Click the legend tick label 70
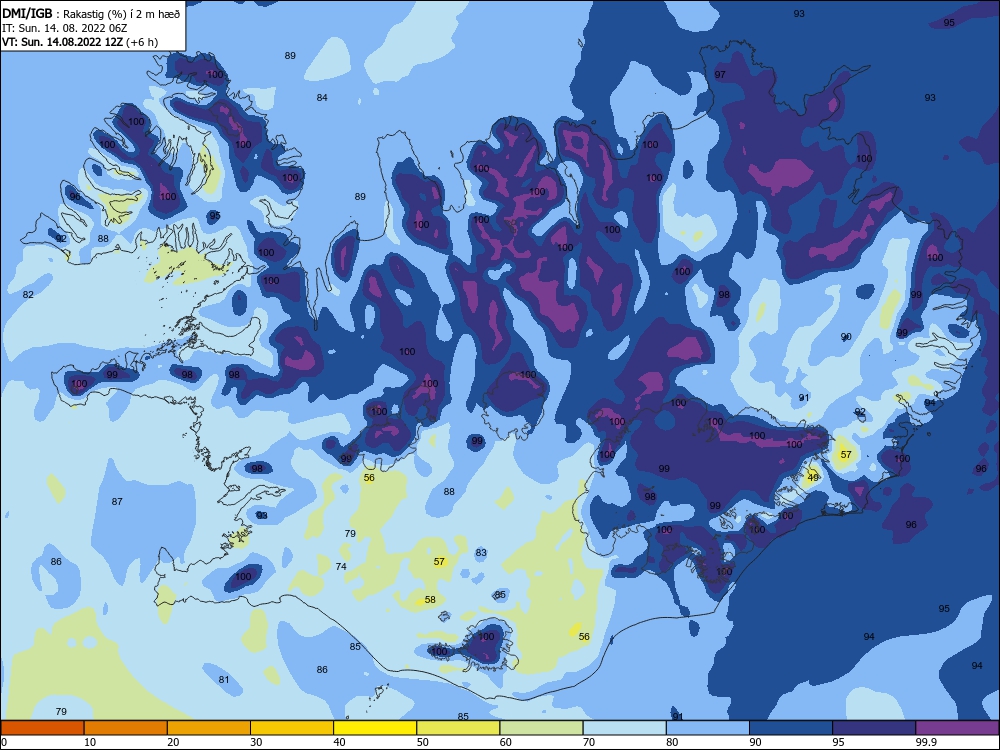This screenshot has height=750, width=1000. pos(589,742)
